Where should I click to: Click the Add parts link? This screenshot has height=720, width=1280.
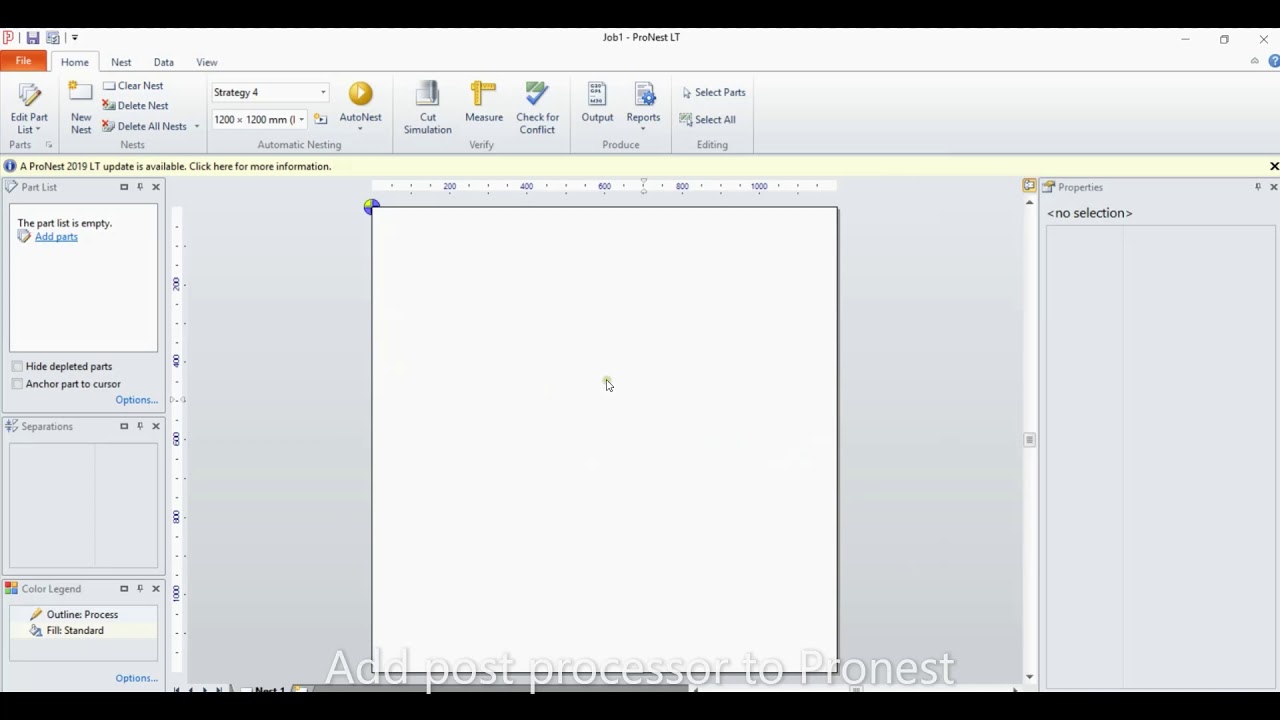[56, 237]
